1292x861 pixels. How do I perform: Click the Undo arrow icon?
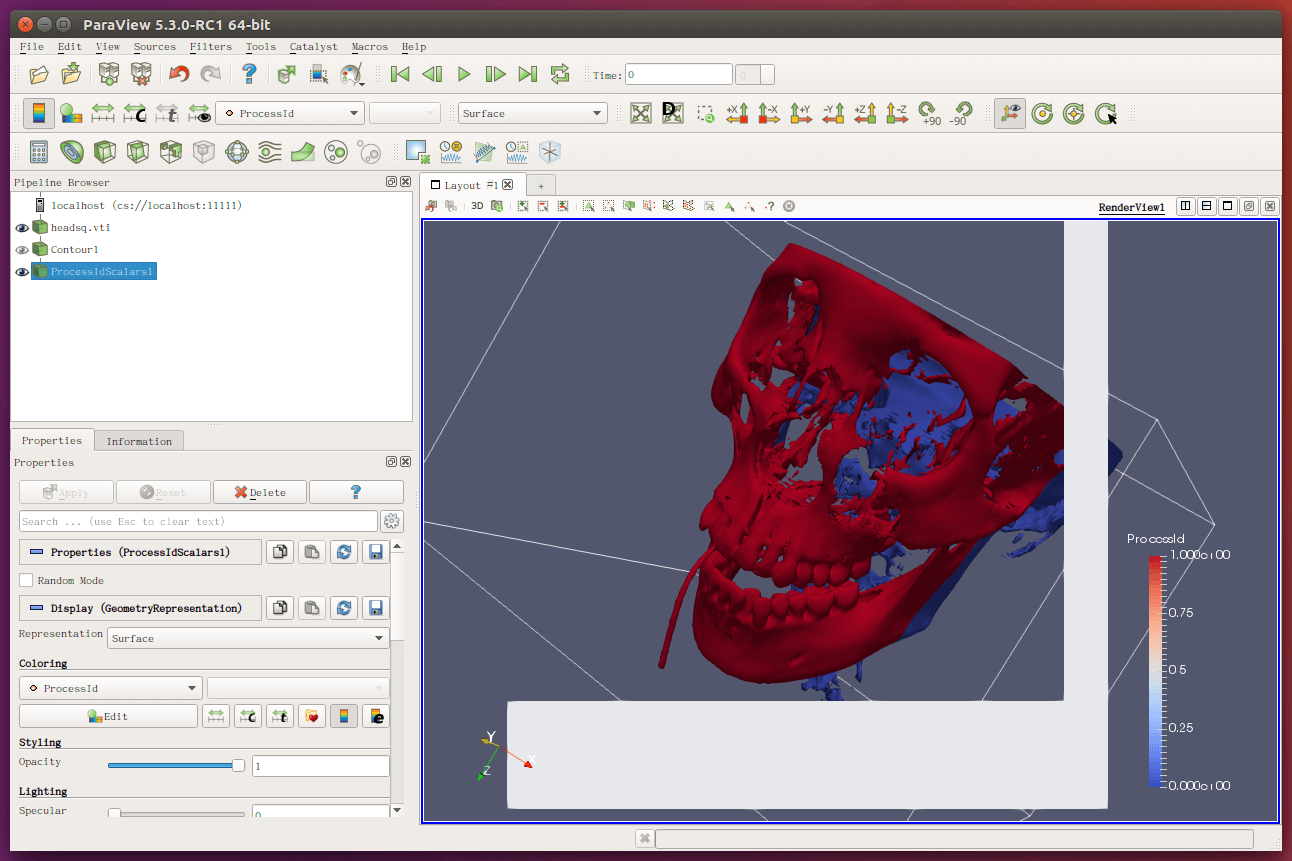point(179,74)
